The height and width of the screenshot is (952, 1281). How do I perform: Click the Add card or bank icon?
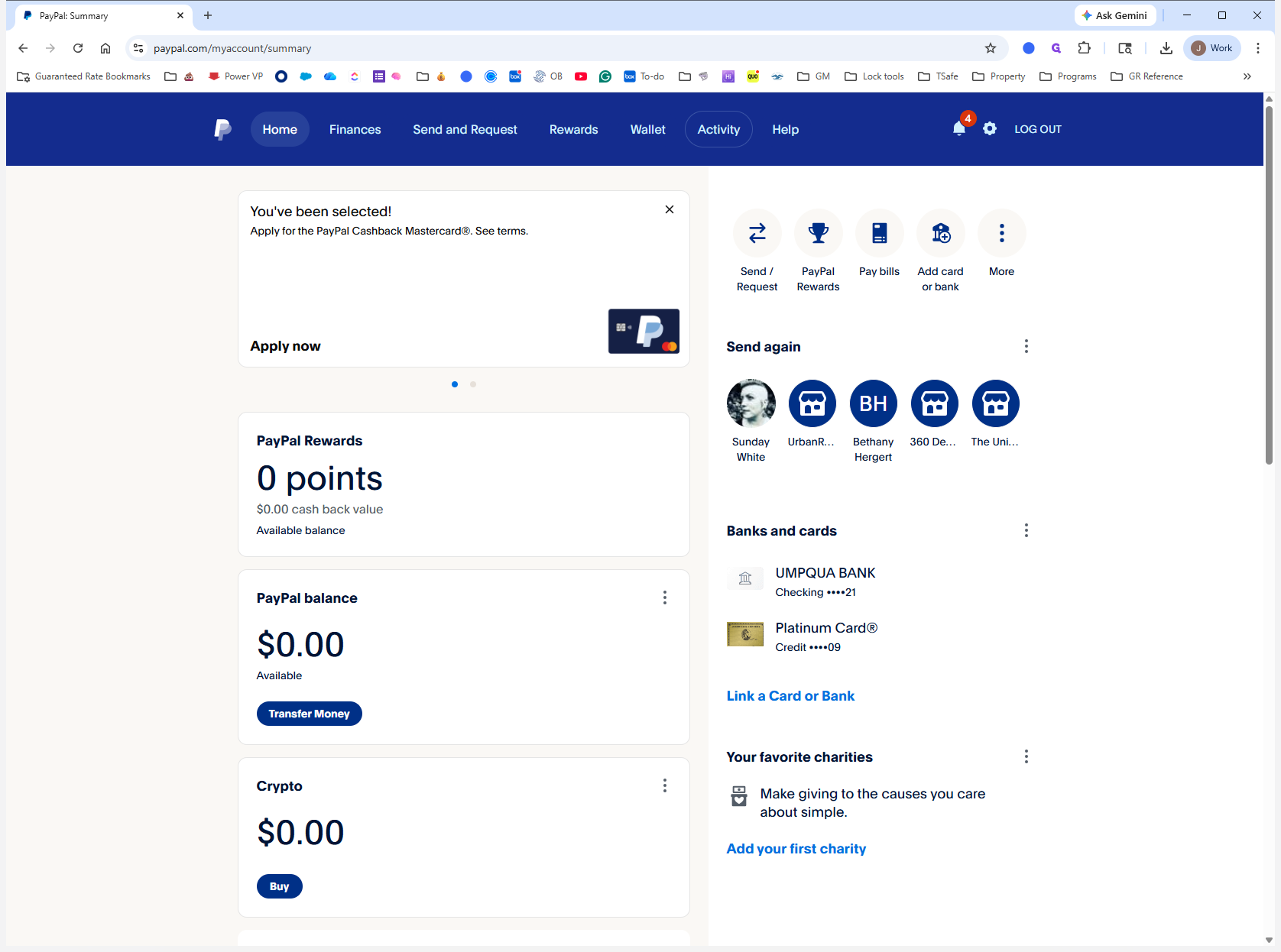pos(940,233)
